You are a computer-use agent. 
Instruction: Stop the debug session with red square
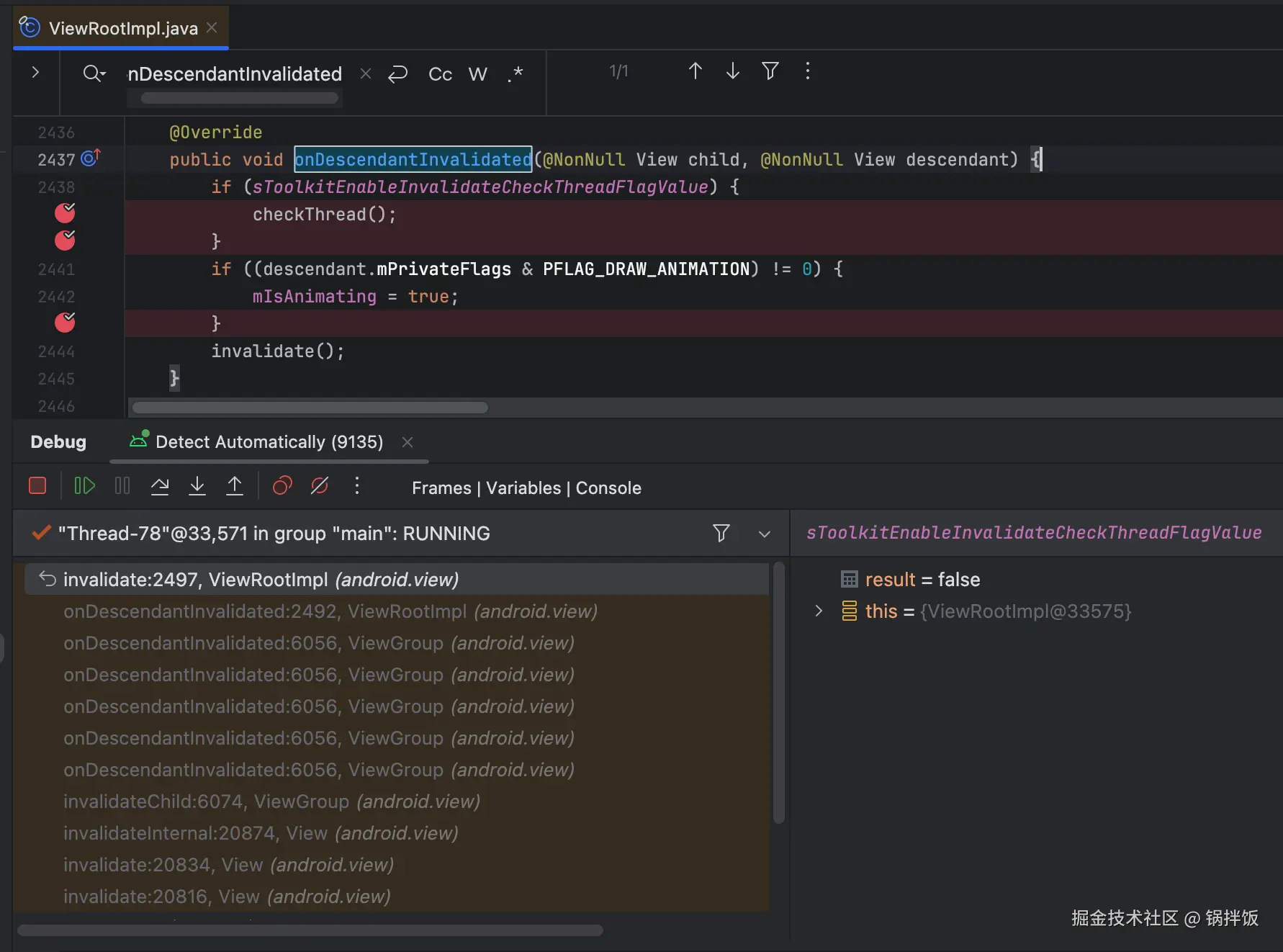point(37,486)
